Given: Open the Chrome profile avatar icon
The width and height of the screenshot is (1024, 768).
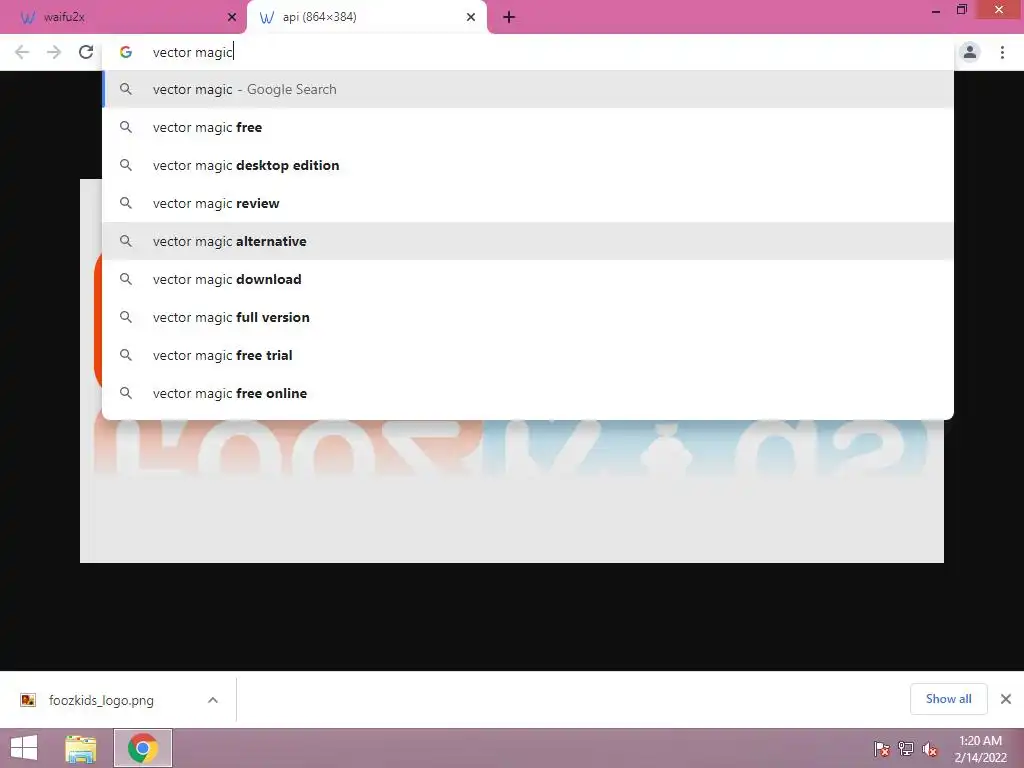Looking at the screenshot, I should tap(970, 52).
